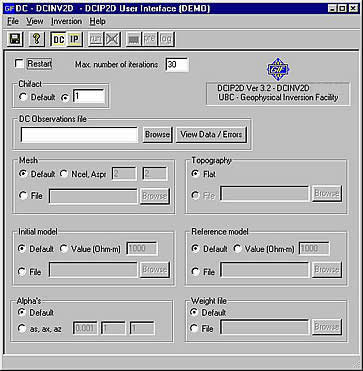Open the Help menu

tap(97, 21)
